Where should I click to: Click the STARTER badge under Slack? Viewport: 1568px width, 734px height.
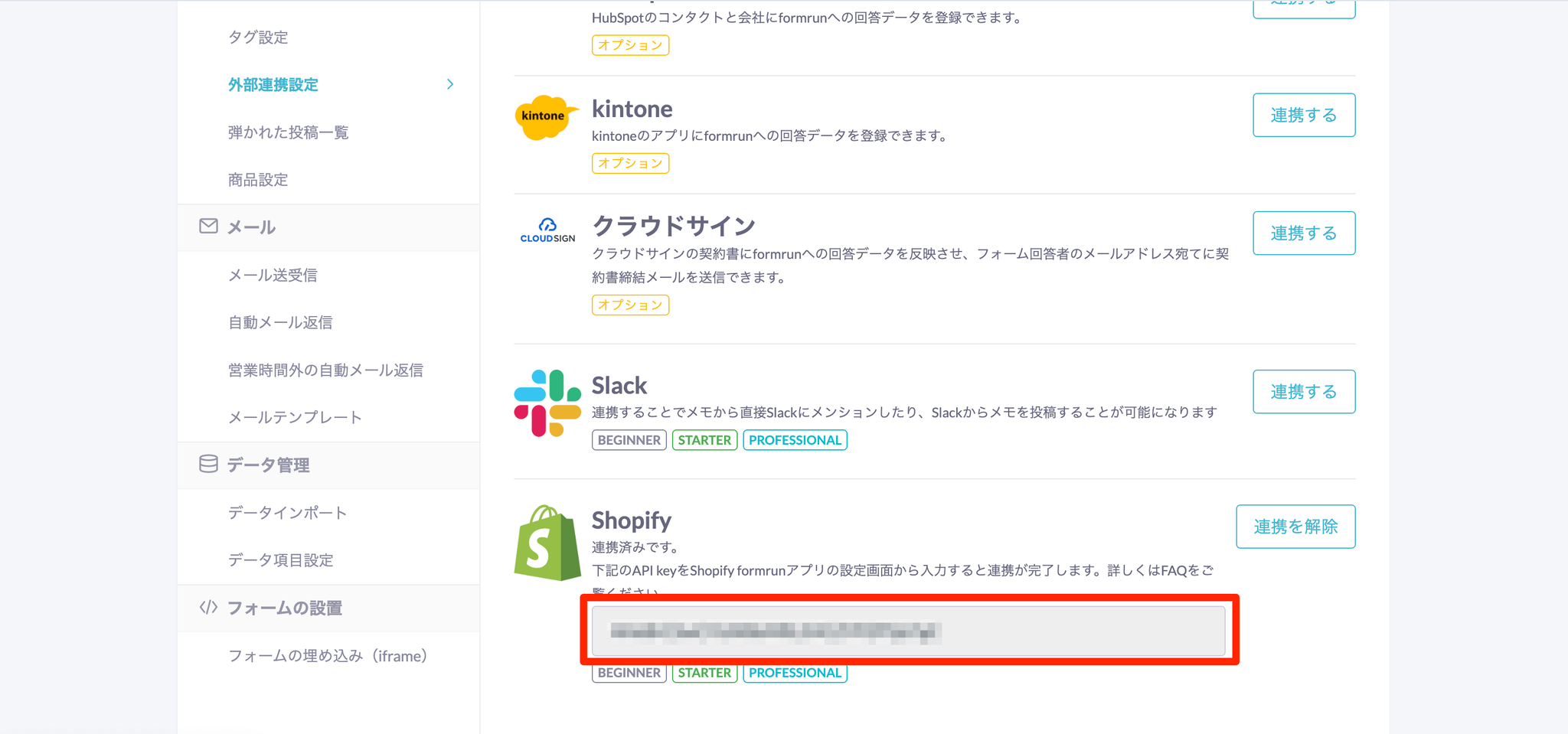click(704, 440)
